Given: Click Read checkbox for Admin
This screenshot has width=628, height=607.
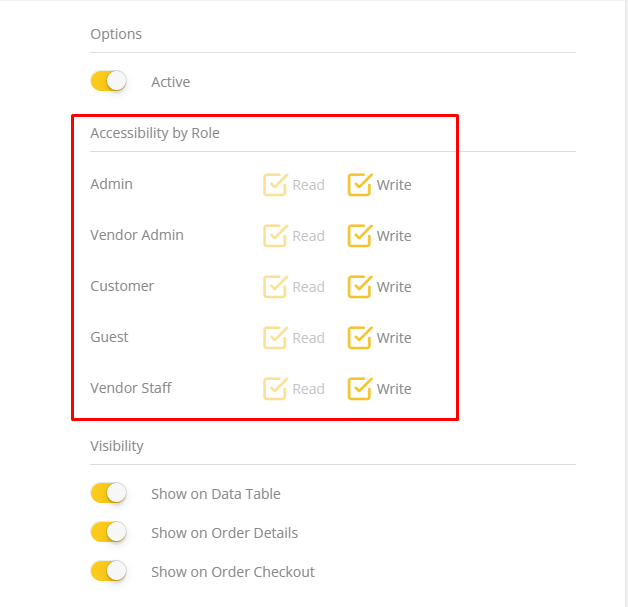Looking at the screenshot, I should pyautogui.click(x=275, y=185).
